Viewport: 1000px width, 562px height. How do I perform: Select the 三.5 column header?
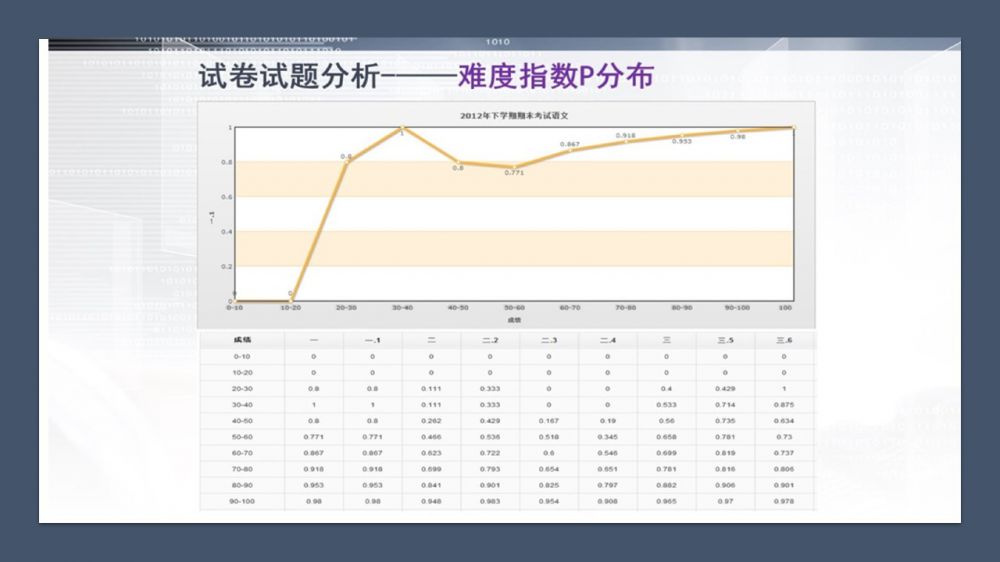coord(725,340)
